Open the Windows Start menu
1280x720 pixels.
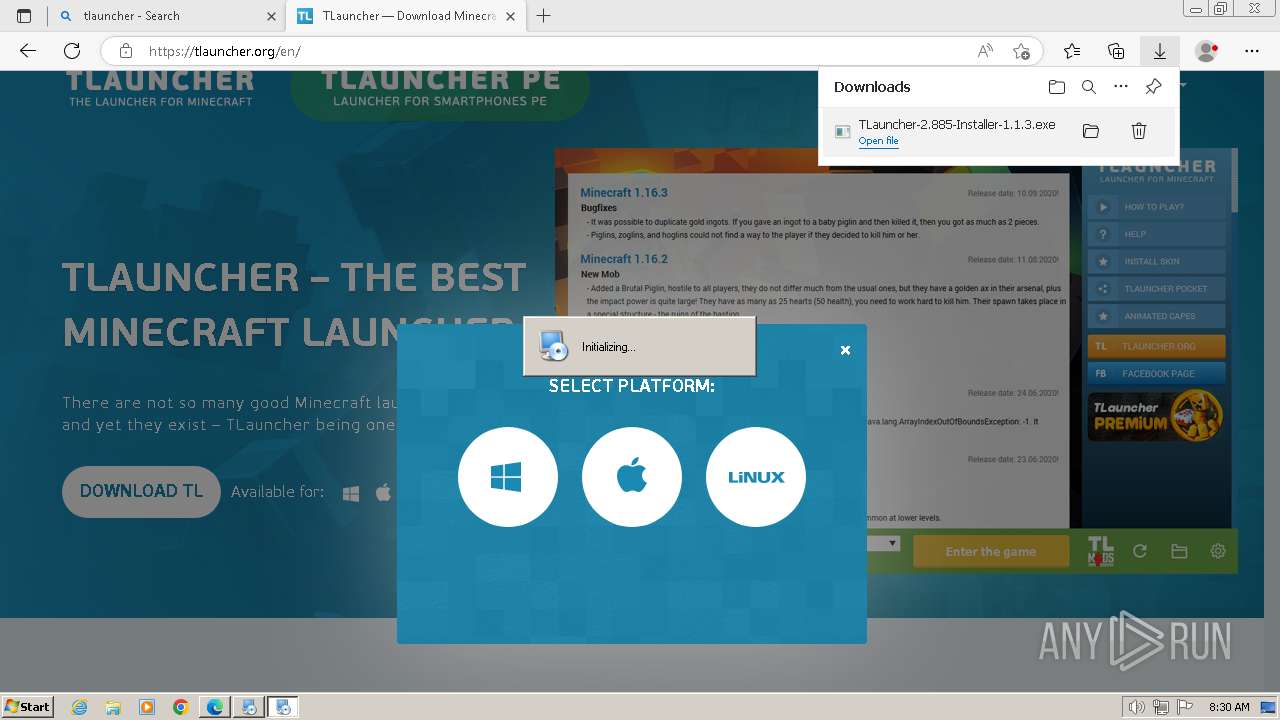pyautogui.click(x=28, y=706)
